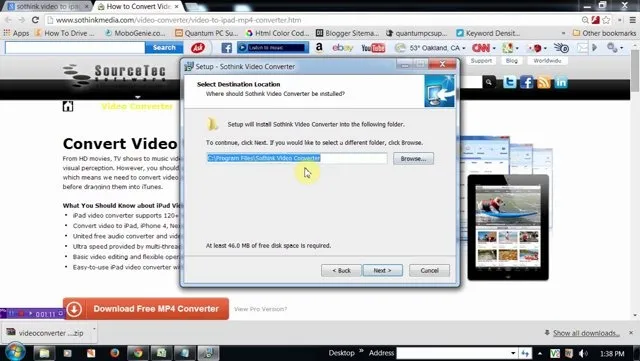Open File Explorer from the taskbar

[x=44, y=353]
